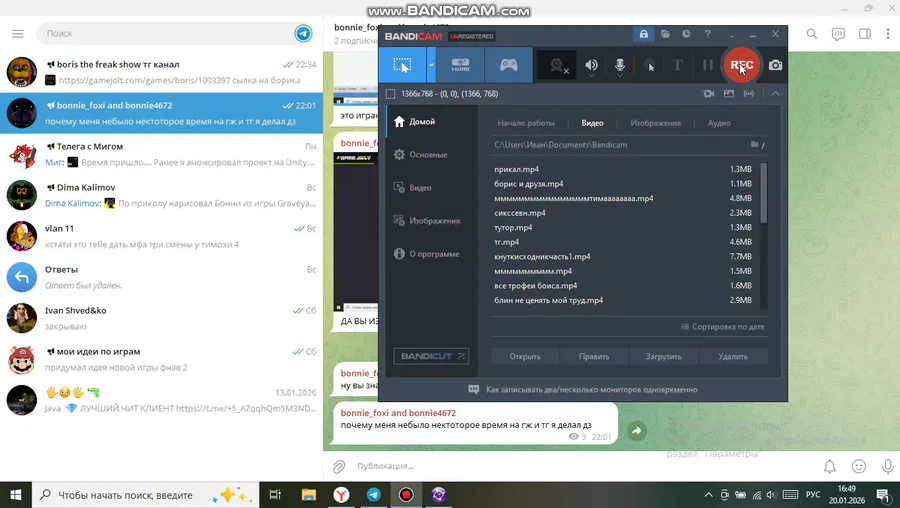Select file сикссевн.mp4

tap(623, 213)
